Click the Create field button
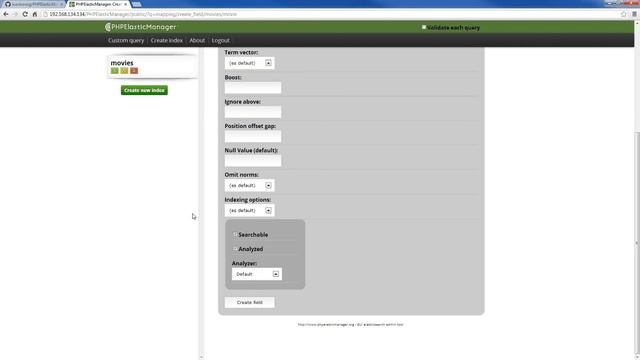 click(249, 302)
